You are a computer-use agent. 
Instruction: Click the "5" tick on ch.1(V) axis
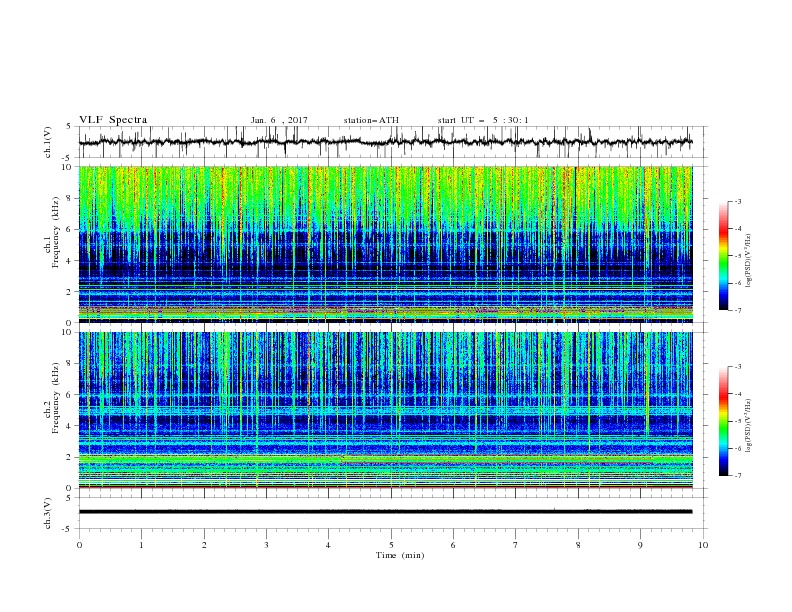70,127
